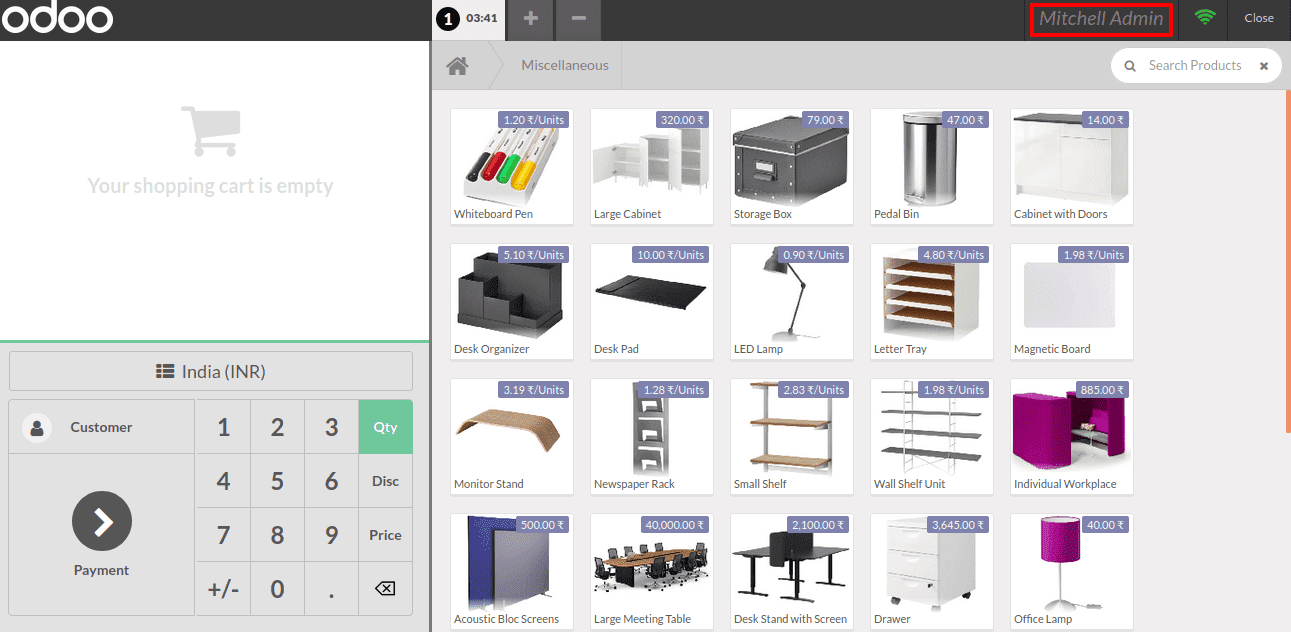Tap the backspace key on the numpad
The width and height of the screenshot is (1291, 632).
tap(385, 589)
